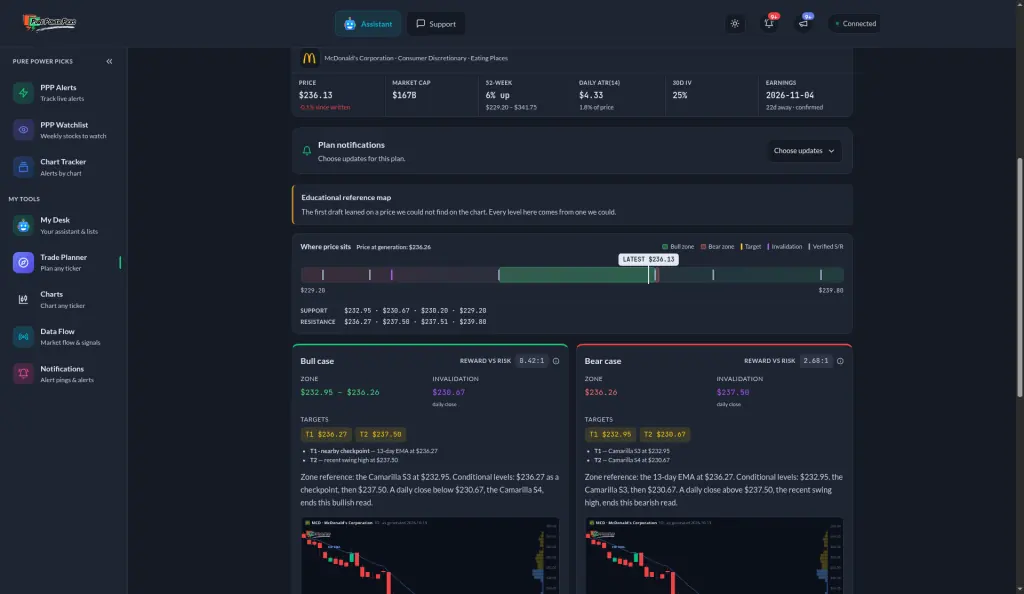Viewport: 1024px width, 594px height.
Task: Open PPP Watchlist eye icon
Action: pos(23,130)
